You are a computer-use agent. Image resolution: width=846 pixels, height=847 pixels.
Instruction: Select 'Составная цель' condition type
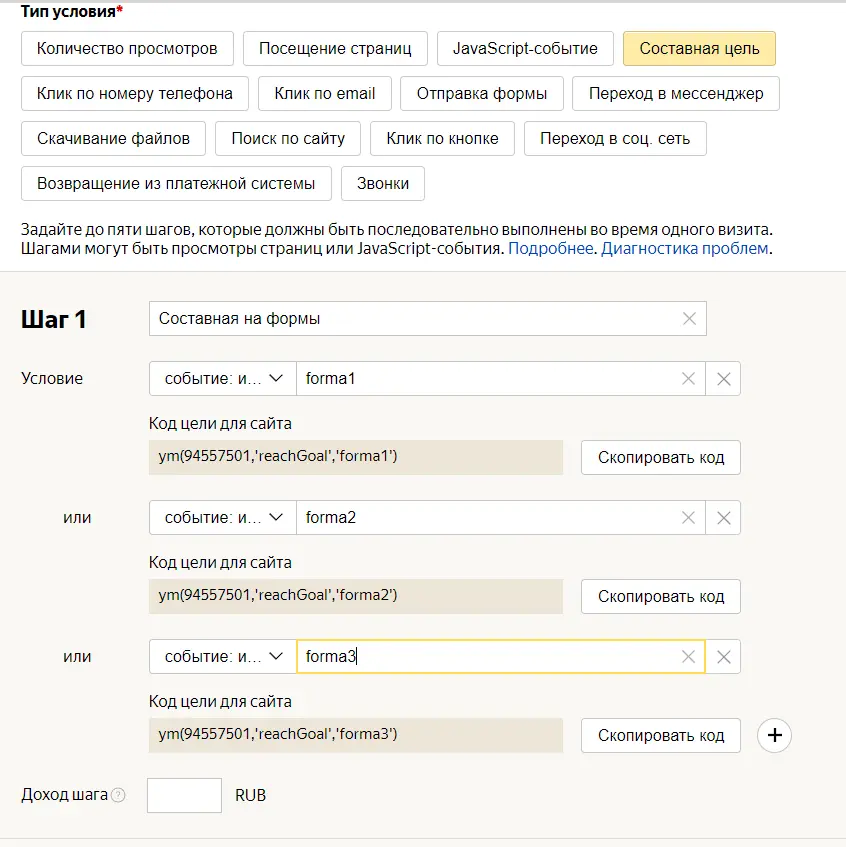699,49
